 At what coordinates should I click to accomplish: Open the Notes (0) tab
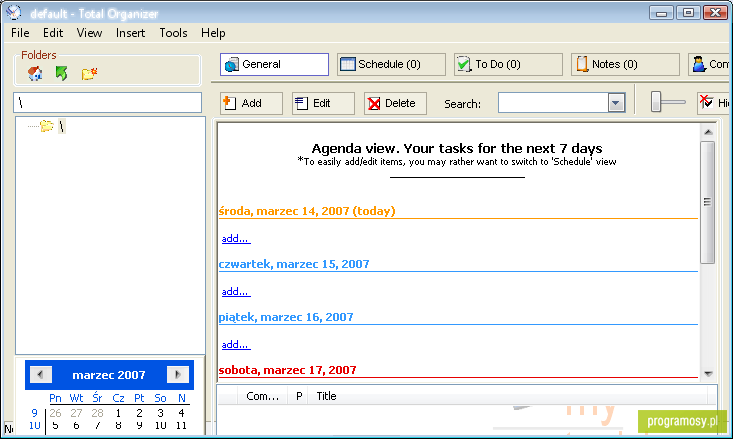pos(625,64)
